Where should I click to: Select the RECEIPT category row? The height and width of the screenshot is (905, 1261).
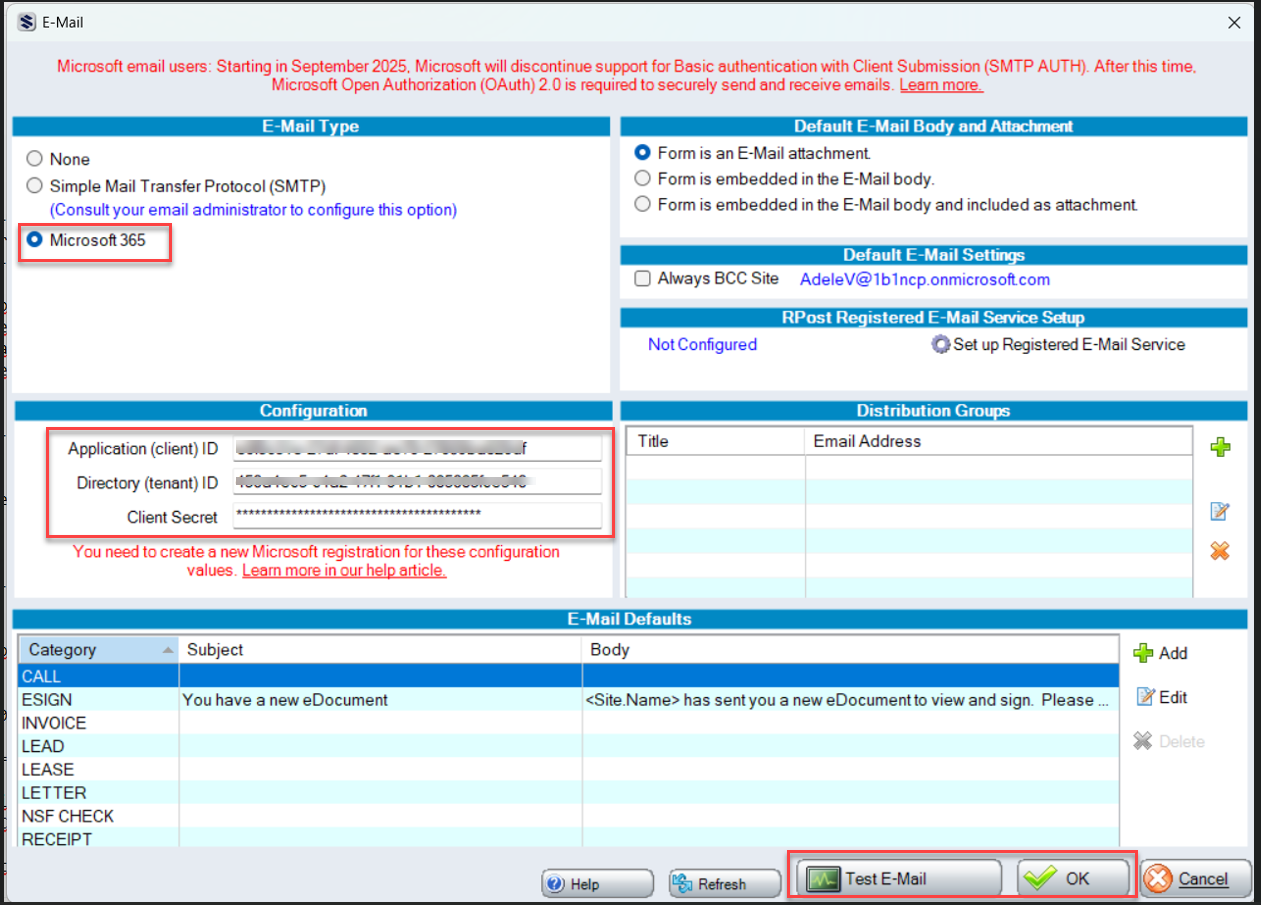coord(568,838)
